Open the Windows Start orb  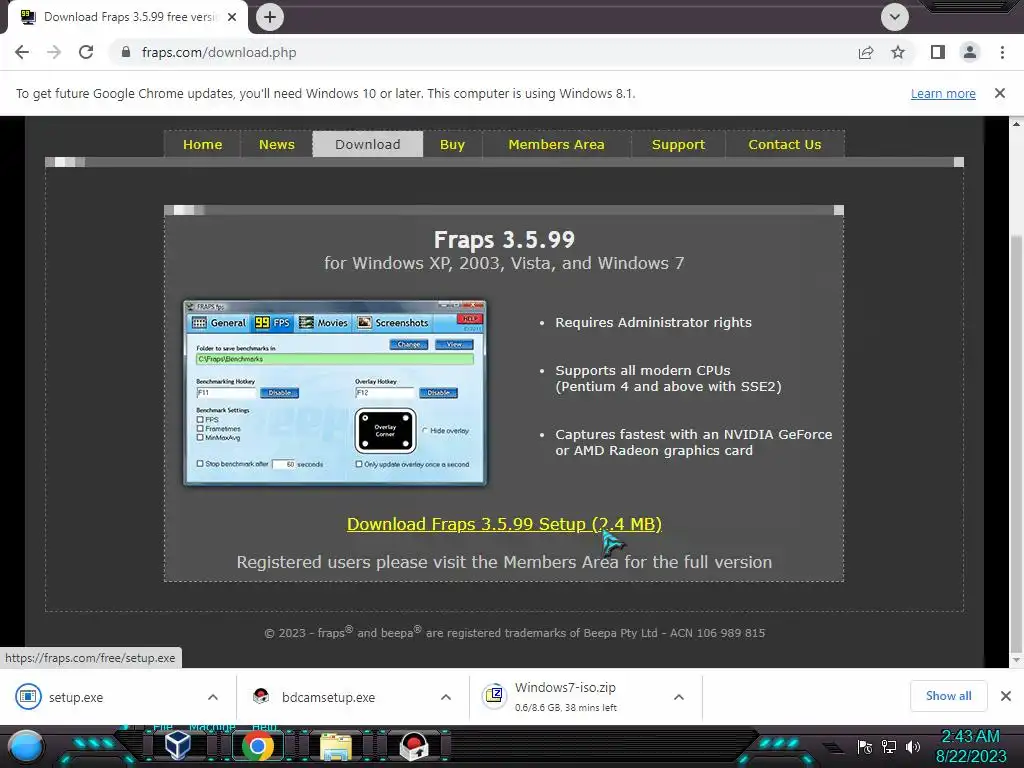tap(26, 746)
